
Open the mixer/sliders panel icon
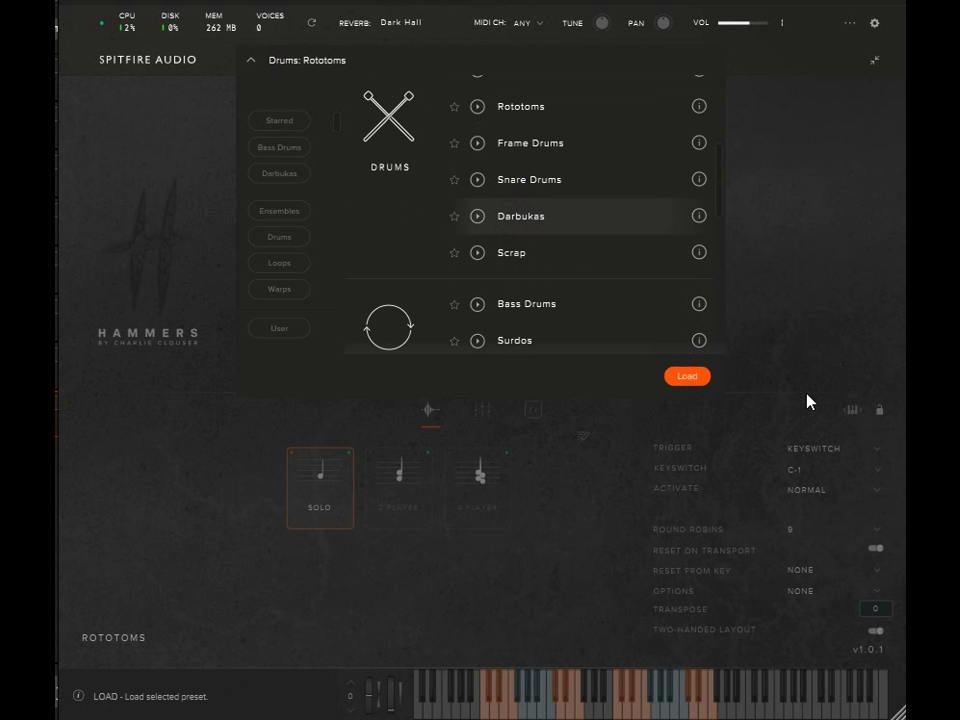pos(481,410)
